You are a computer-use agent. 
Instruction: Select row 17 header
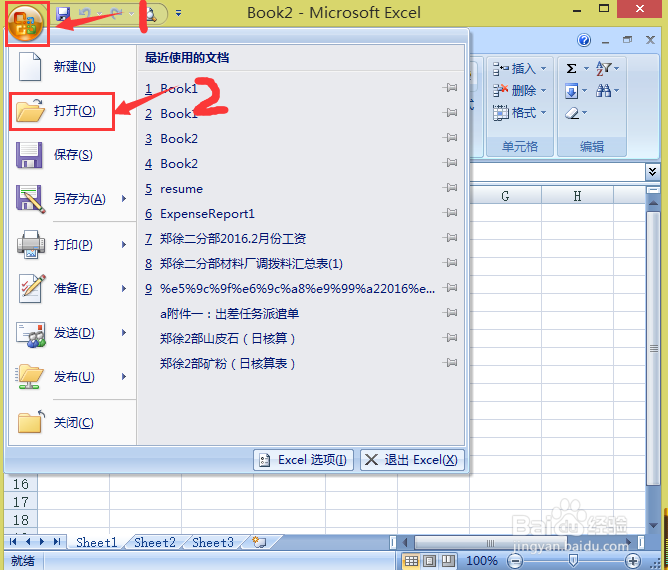(x=21, y=502)
